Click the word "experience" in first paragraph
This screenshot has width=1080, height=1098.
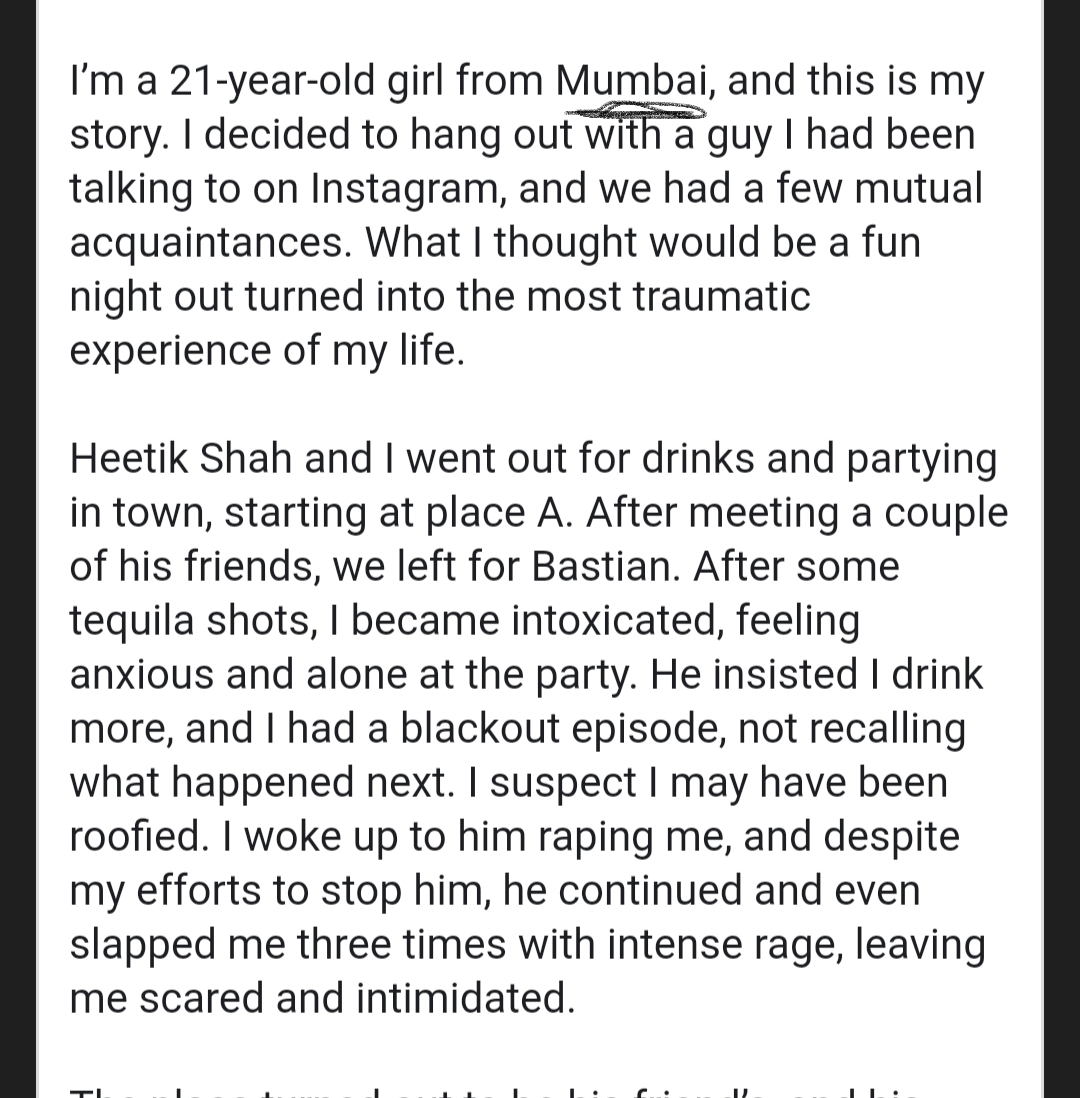170,351
